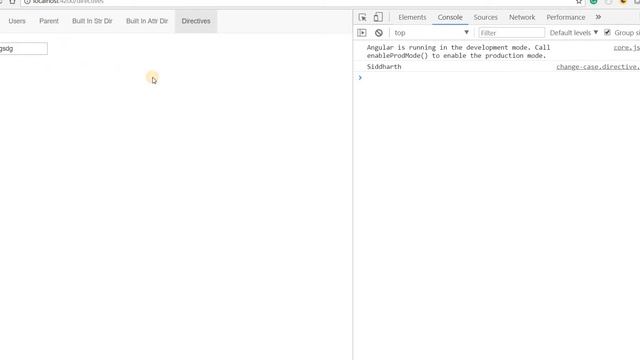
Task: Focus the console Filter field
Action: pos(511,33)
